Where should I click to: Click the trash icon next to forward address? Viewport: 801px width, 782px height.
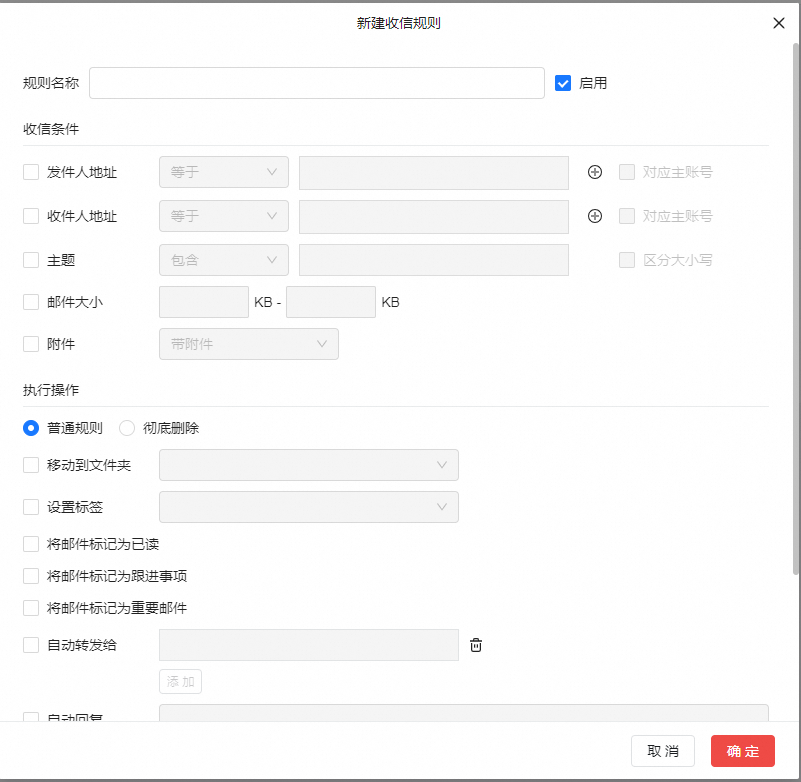pos(476,645)
